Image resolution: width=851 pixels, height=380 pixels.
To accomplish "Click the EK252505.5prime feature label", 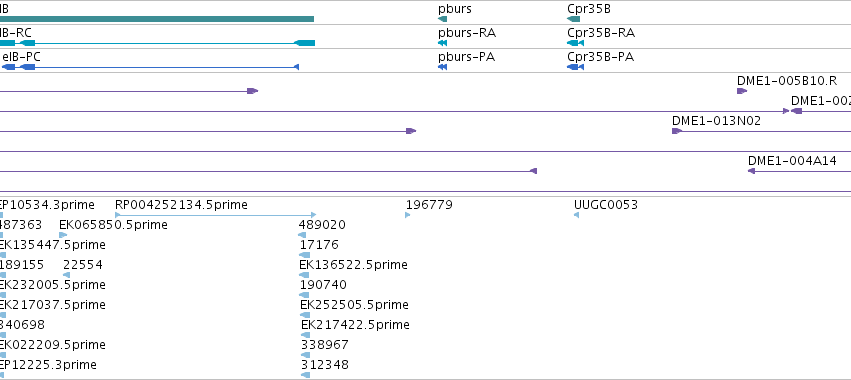I will pyautogui.click(x=354, y=305).
